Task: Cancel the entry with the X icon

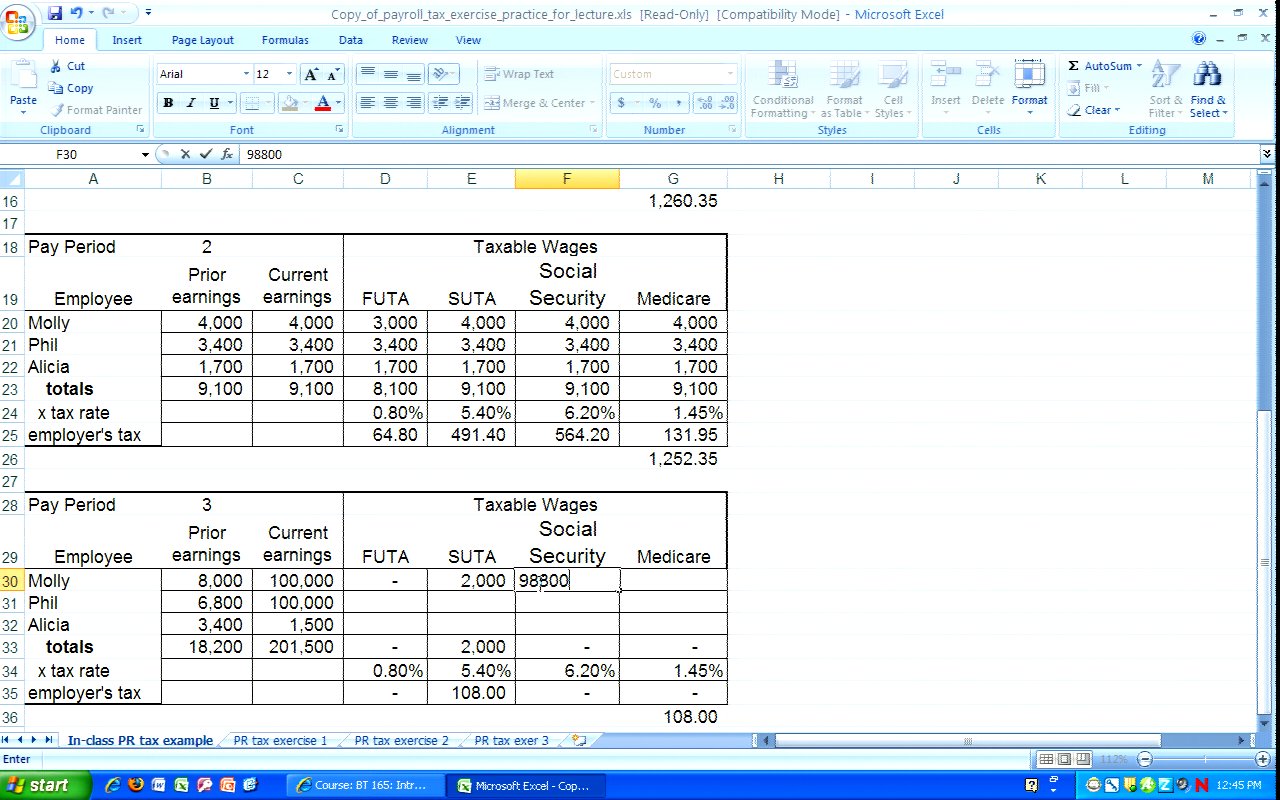Action: click(185, 154)
